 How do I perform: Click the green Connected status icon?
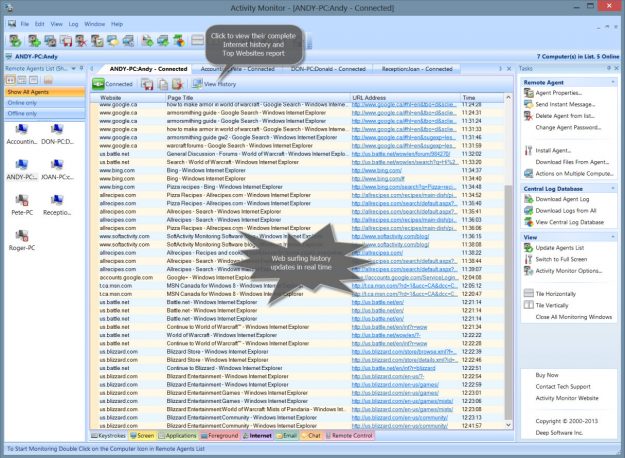(x=98, y=84)
